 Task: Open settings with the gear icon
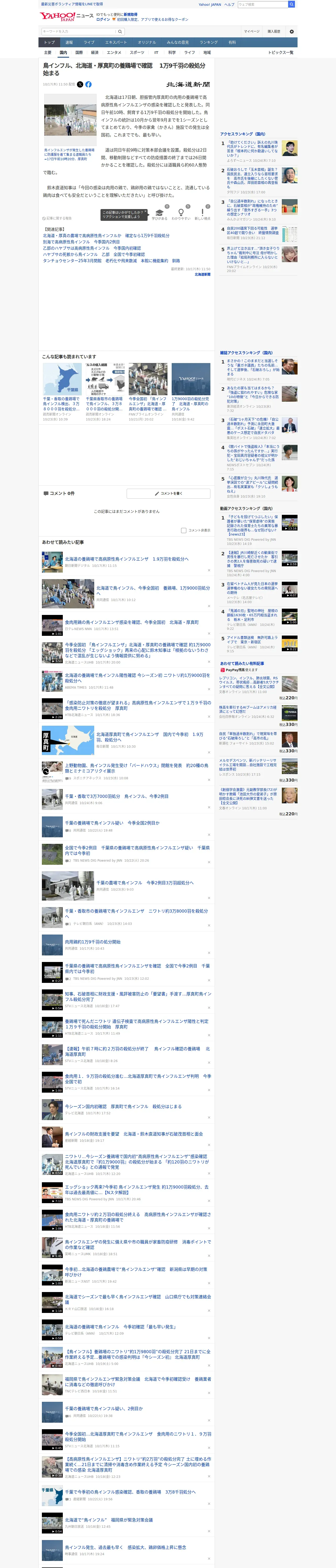click(x=292, y=32)
